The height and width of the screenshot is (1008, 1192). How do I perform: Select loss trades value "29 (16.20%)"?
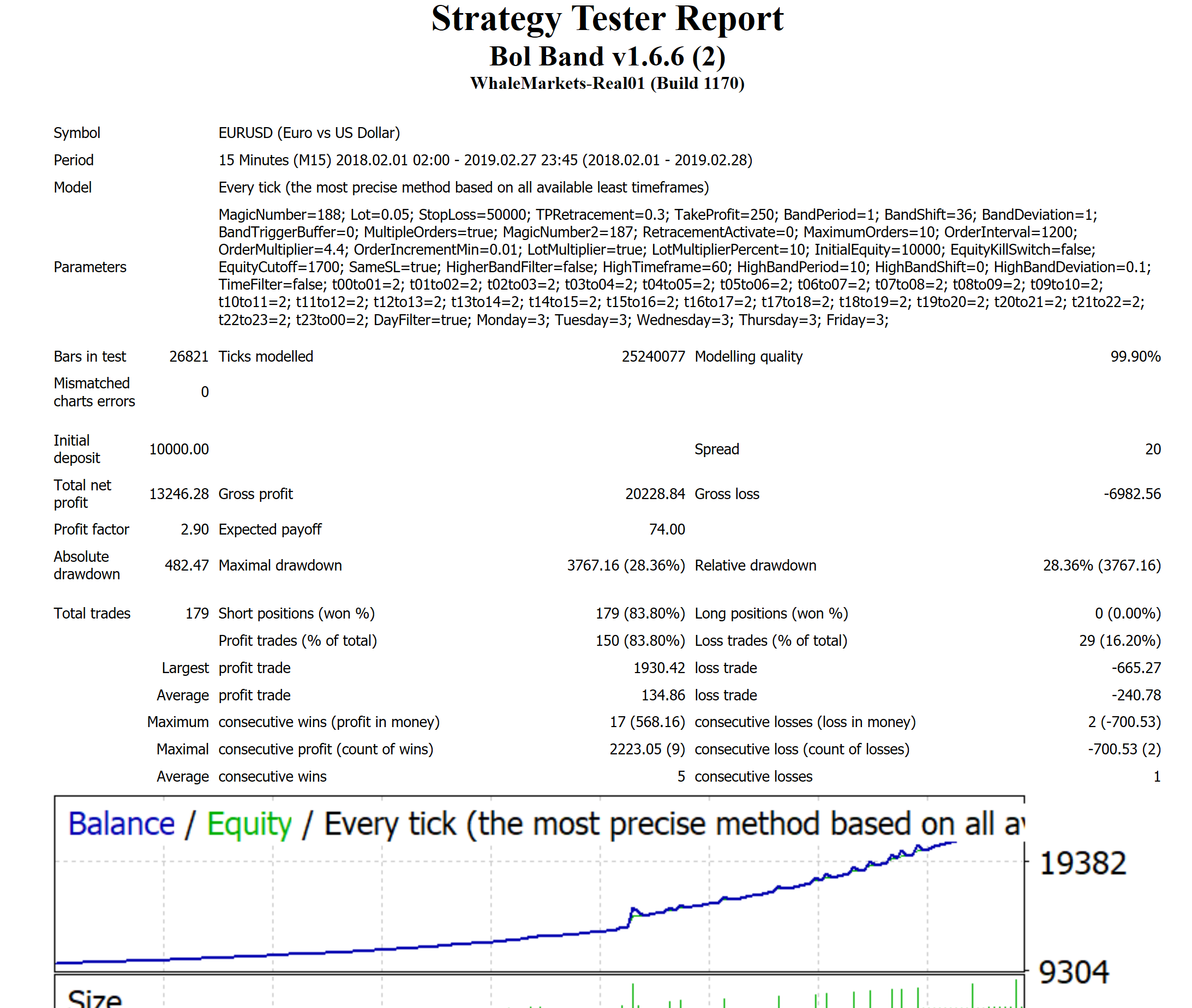point(1120,641)
